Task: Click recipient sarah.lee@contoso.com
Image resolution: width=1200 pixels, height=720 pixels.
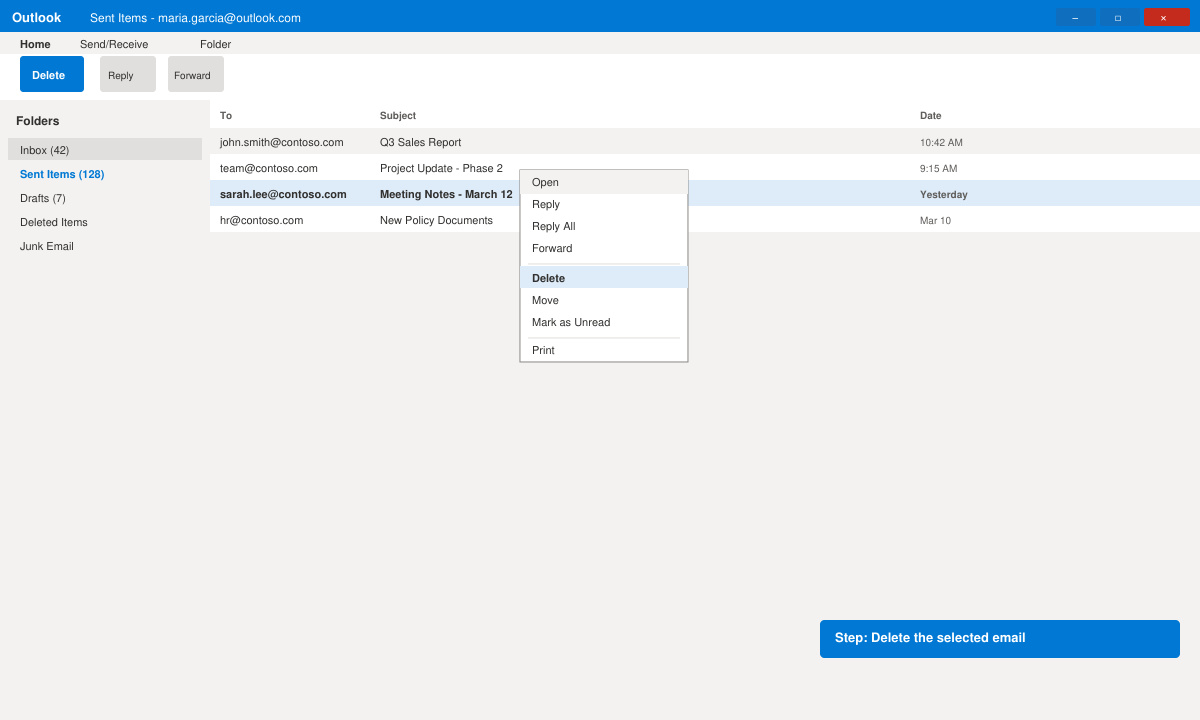Action: (283, 194)
